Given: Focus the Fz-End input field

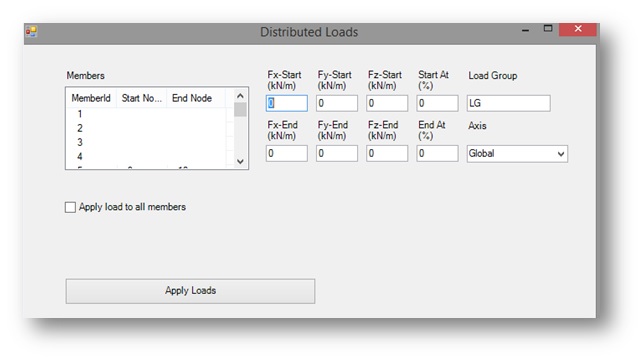Looking at the screenshot, I should coord(387,153).
